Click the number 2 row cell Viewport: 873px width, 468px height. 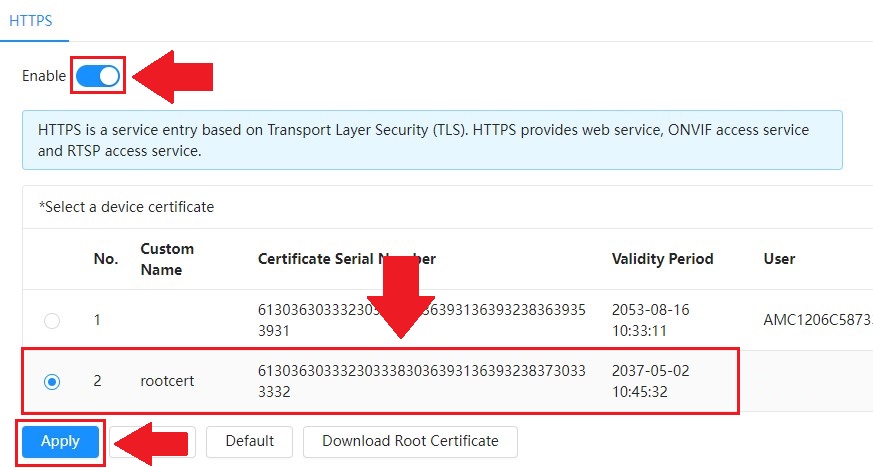97,381
